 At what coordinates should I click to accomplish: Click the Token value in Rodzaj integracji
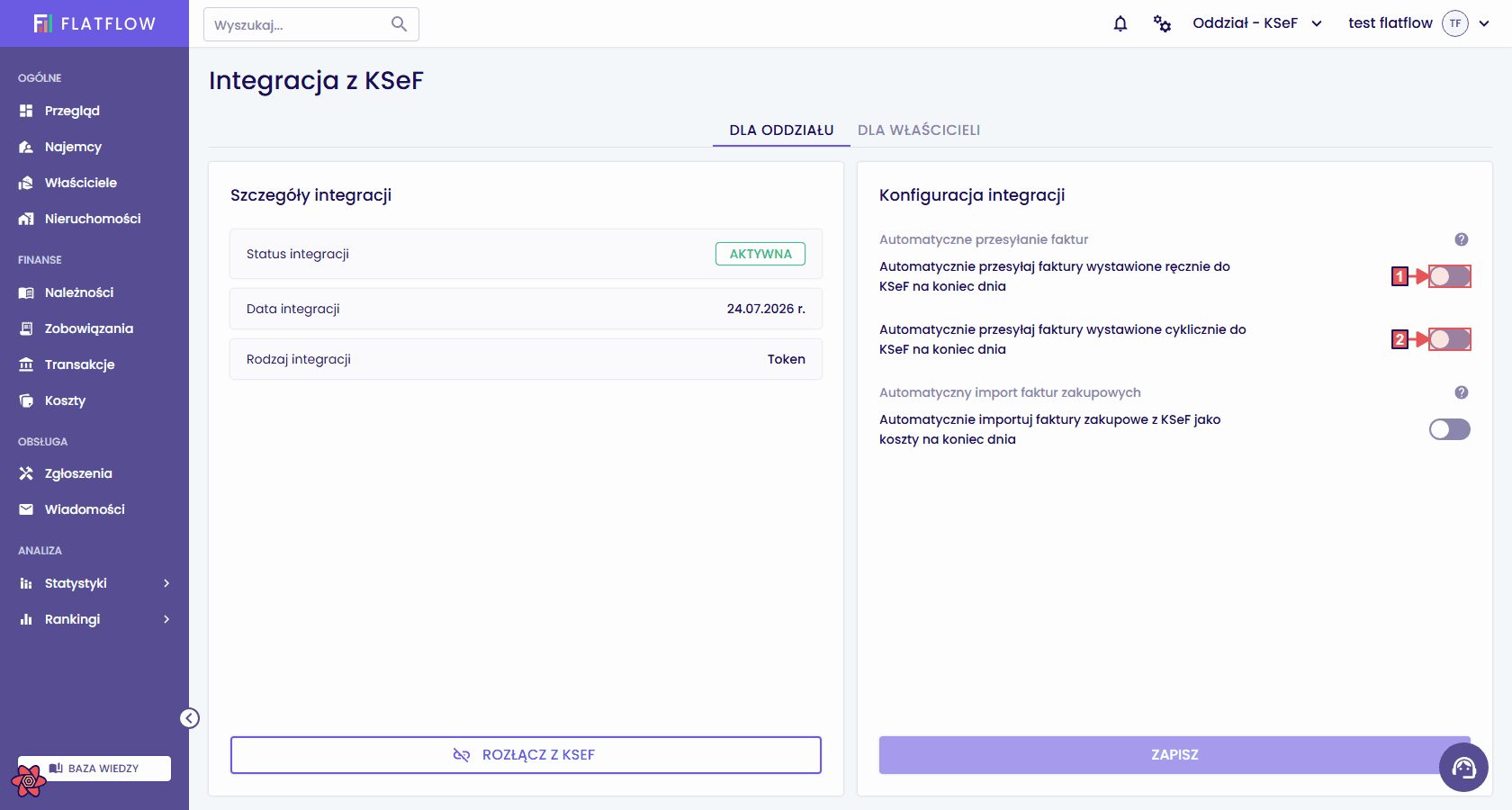point(787,359)
